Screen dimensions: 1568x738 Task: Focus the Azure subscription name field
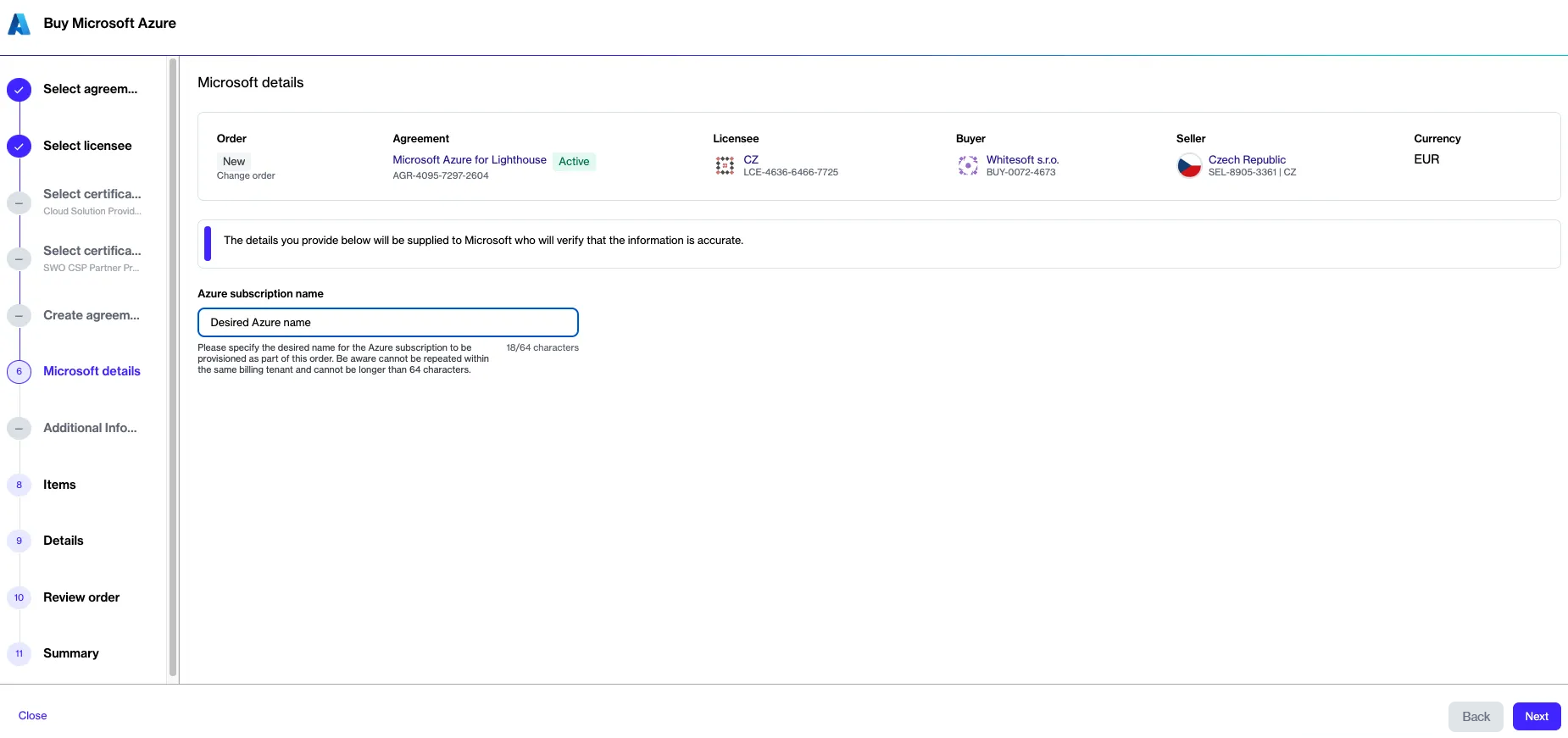[x=387, y=323]
